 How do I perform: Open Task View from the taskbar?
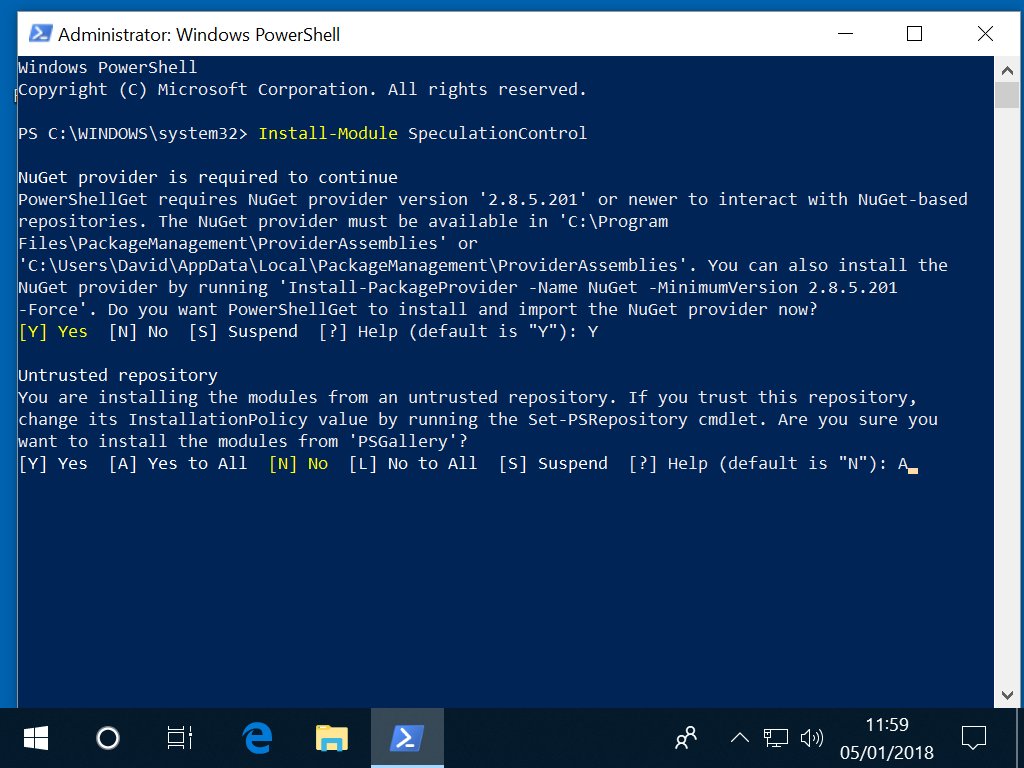(179, 738)
